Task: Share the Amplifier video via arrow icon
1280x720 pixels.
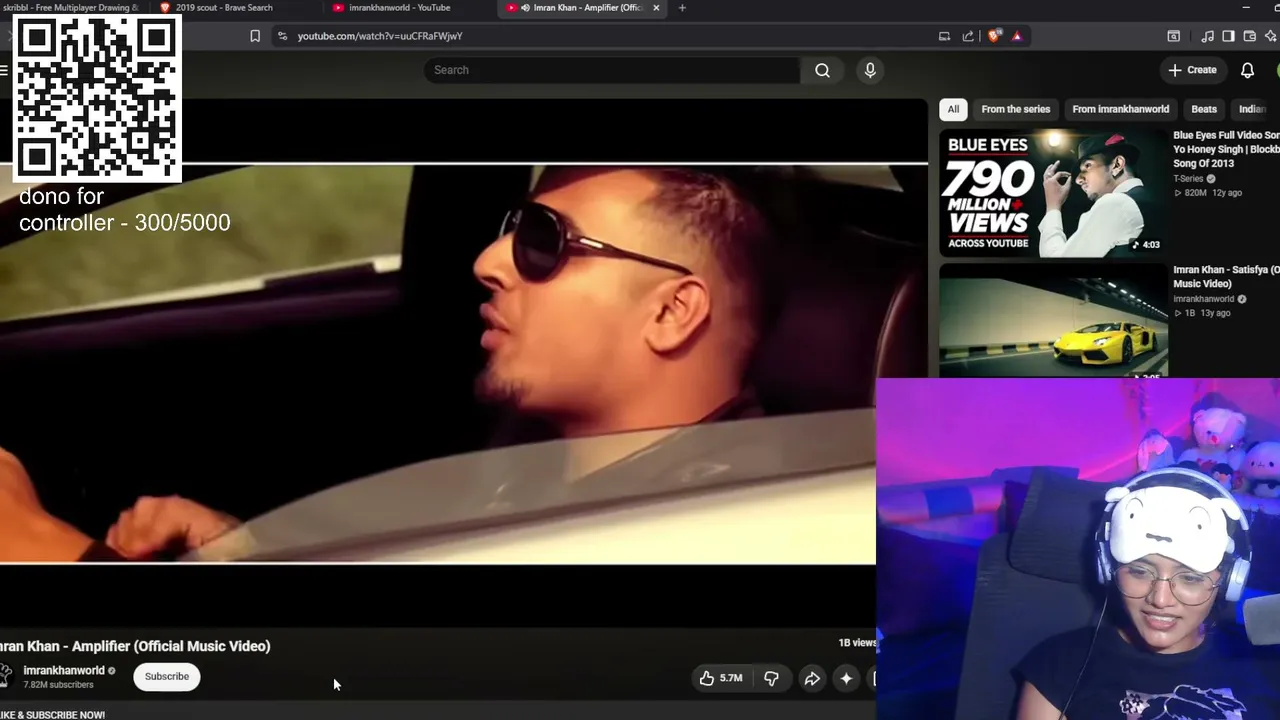Action: (812, 678)
